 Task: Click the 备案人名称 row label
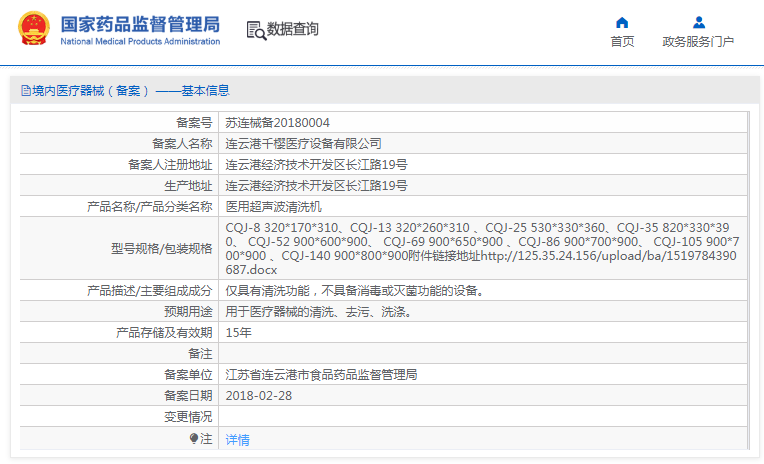[182, 144]
